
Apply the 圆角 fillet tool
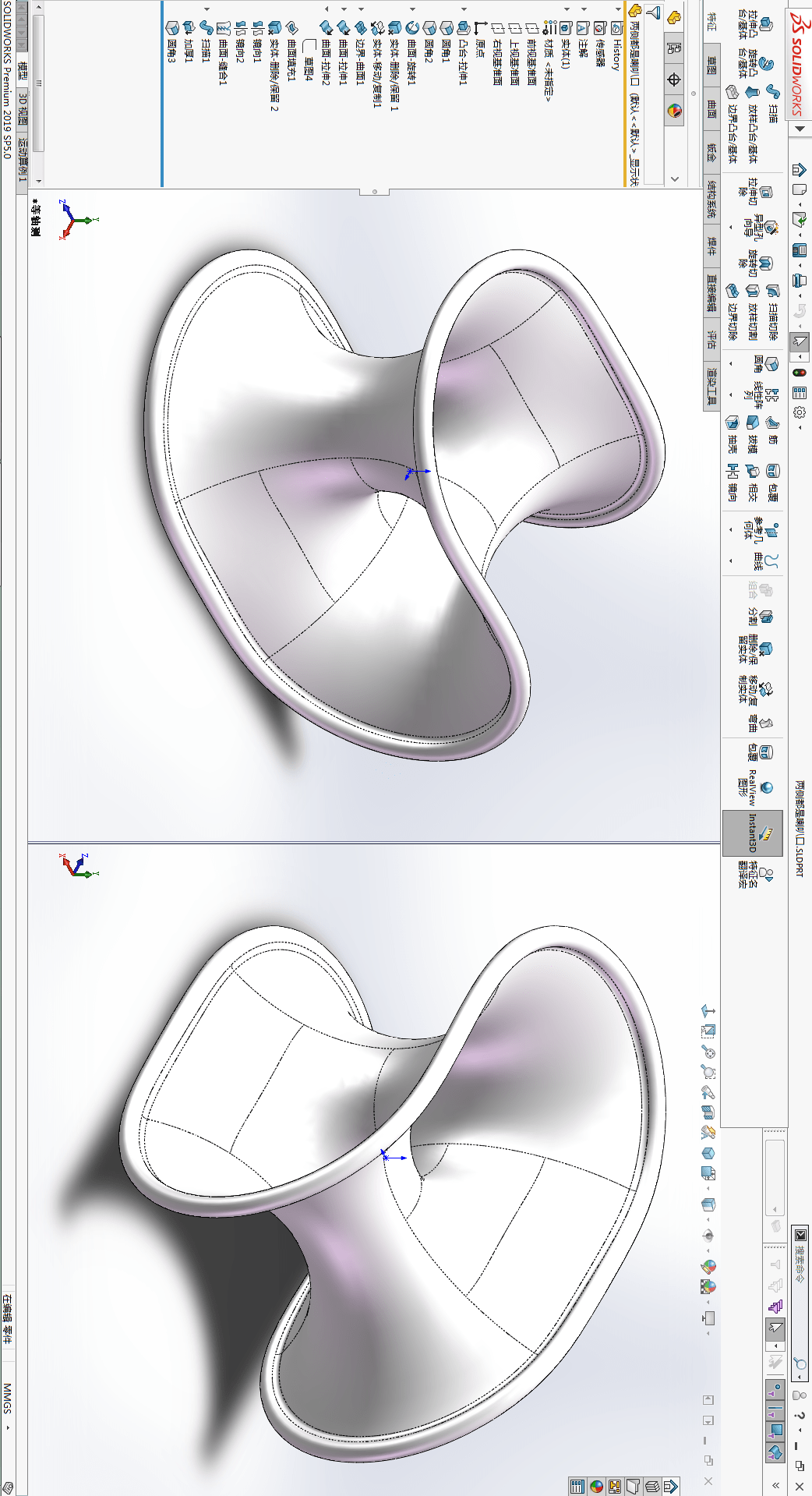(x=764, y=364)
